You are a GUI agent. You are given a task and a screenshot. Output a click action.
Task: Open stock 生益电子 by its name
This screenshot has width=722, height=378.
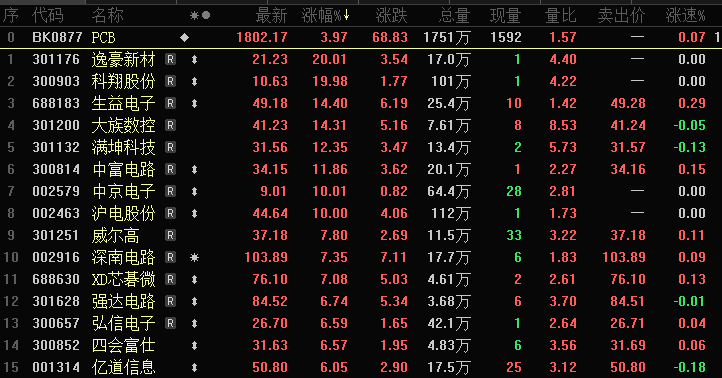(x=123, y=104)
